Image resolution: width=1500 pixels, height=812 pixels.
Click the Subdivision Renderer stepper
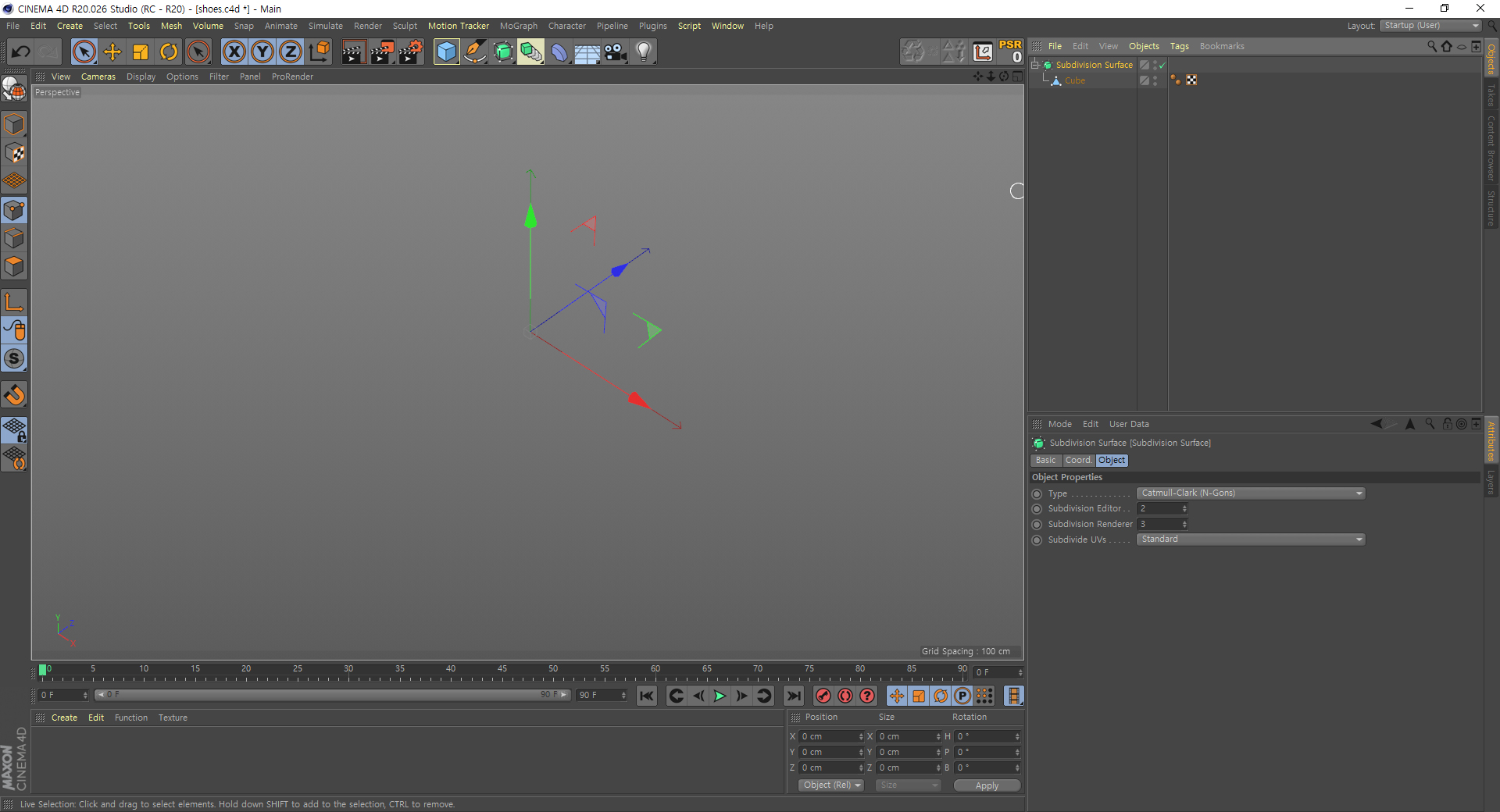[x=1184, y=525]
